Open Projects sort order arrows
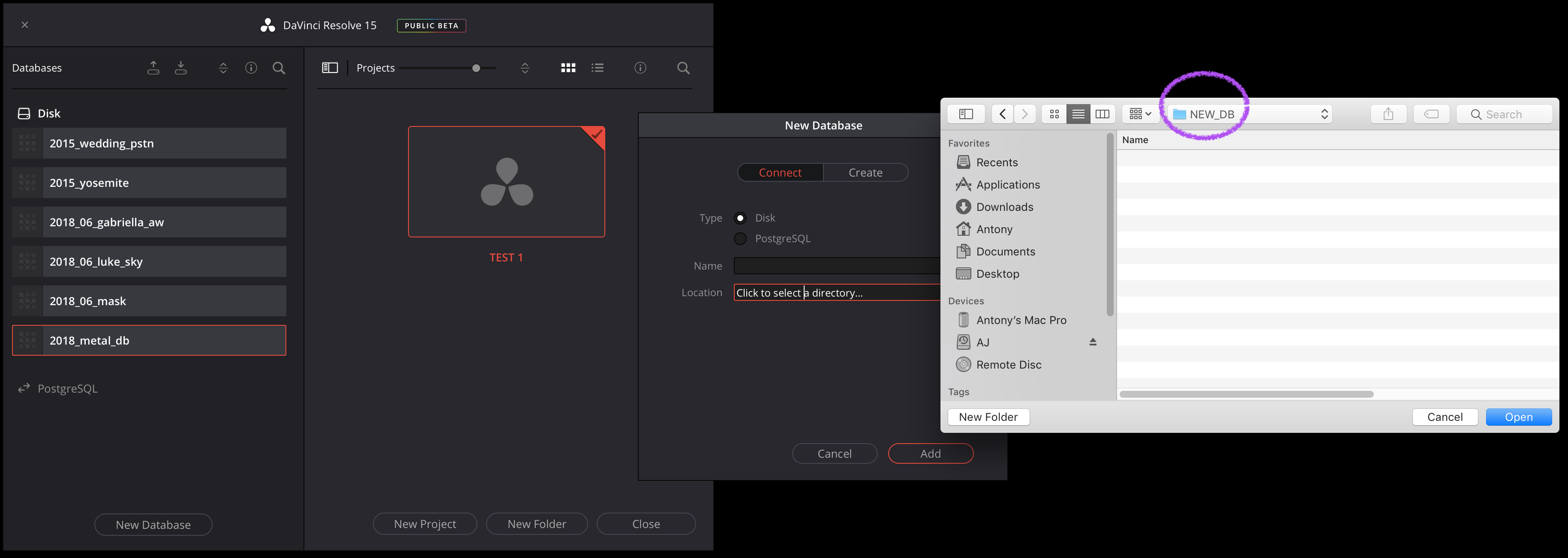 (x=525, y=68)
